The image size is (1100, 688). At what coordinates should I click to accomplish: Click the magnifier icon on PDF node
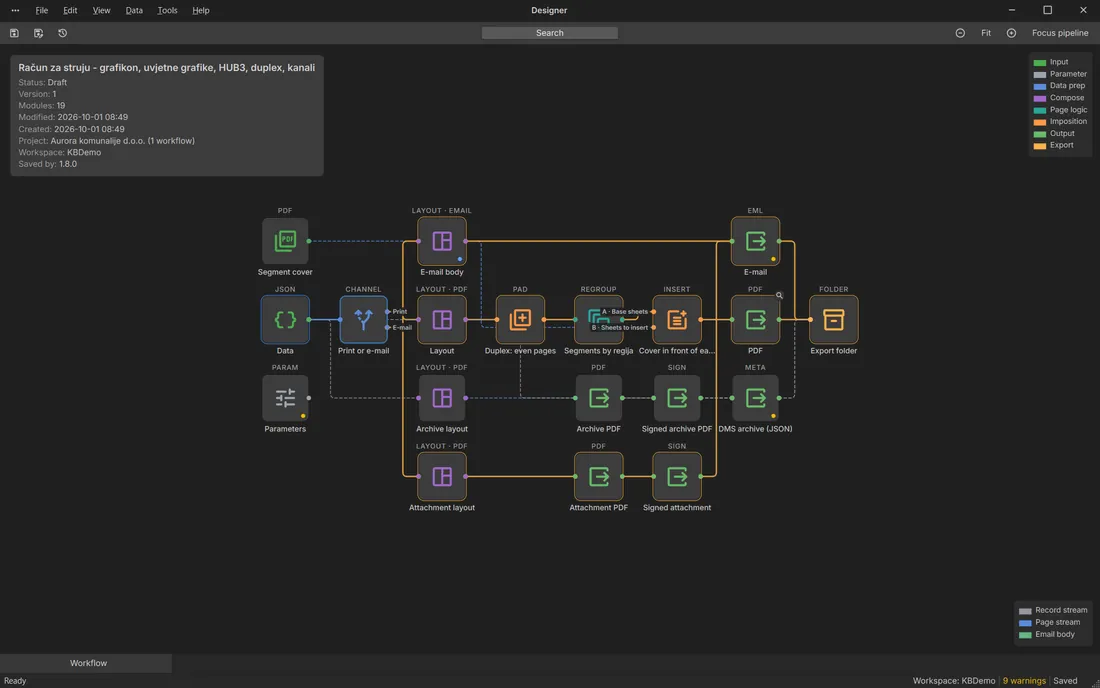(x=779, y=295)
